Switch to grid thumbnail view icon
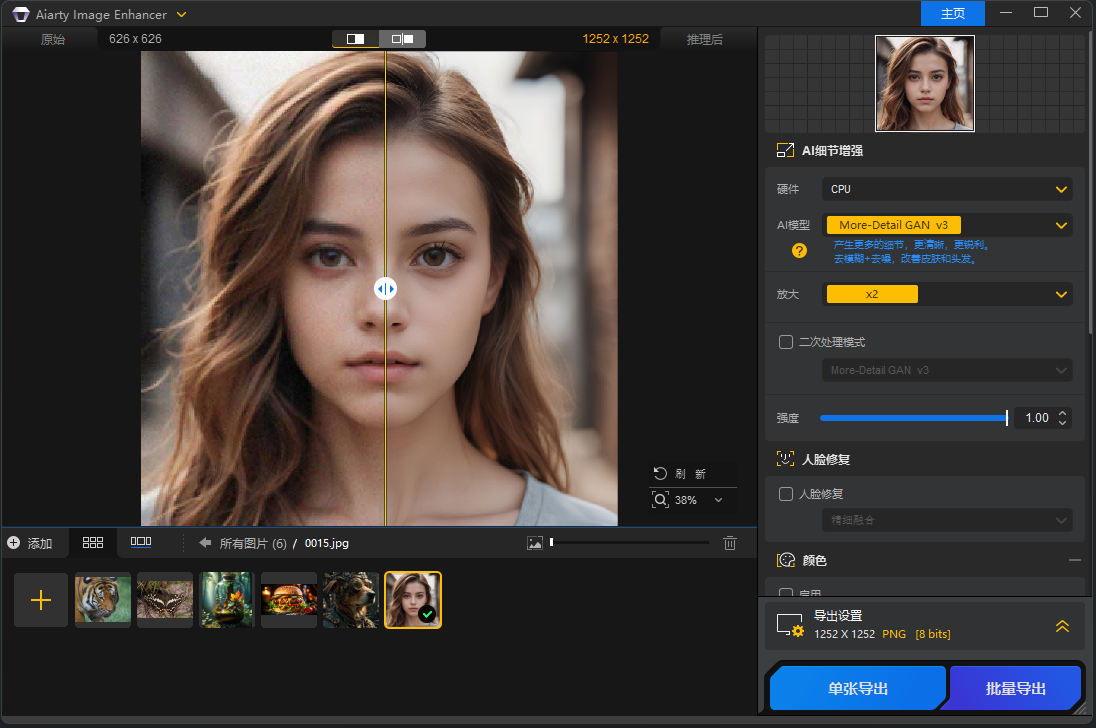 tap(93, 542)
